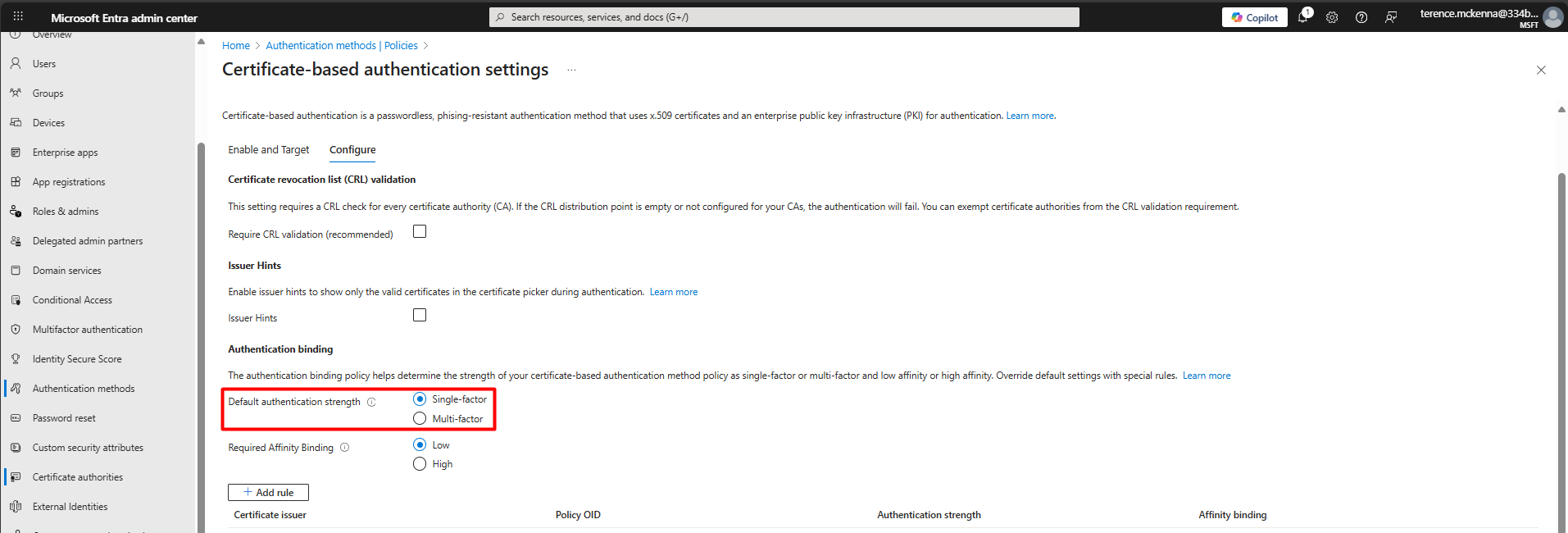
Task: Click the search resources input field
Action: point(784,17)
